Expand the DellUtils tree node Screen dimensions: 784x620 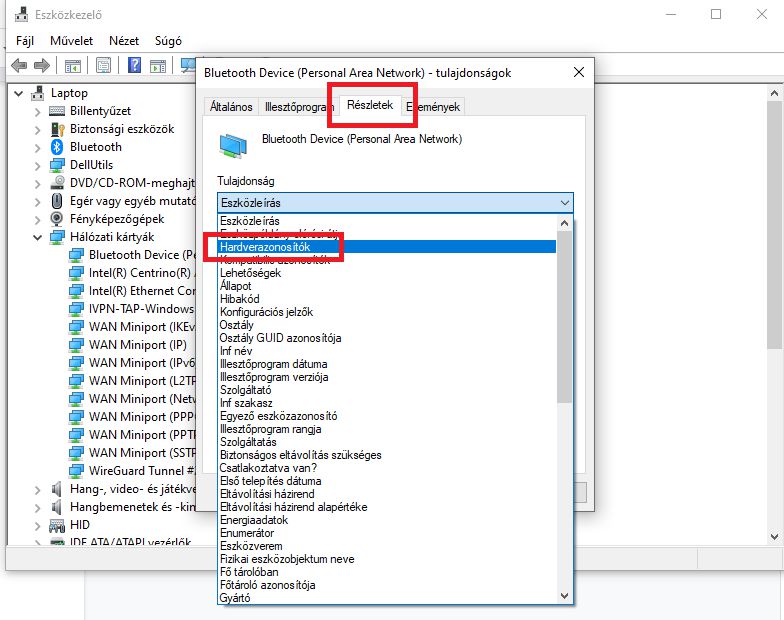(38, 165)
